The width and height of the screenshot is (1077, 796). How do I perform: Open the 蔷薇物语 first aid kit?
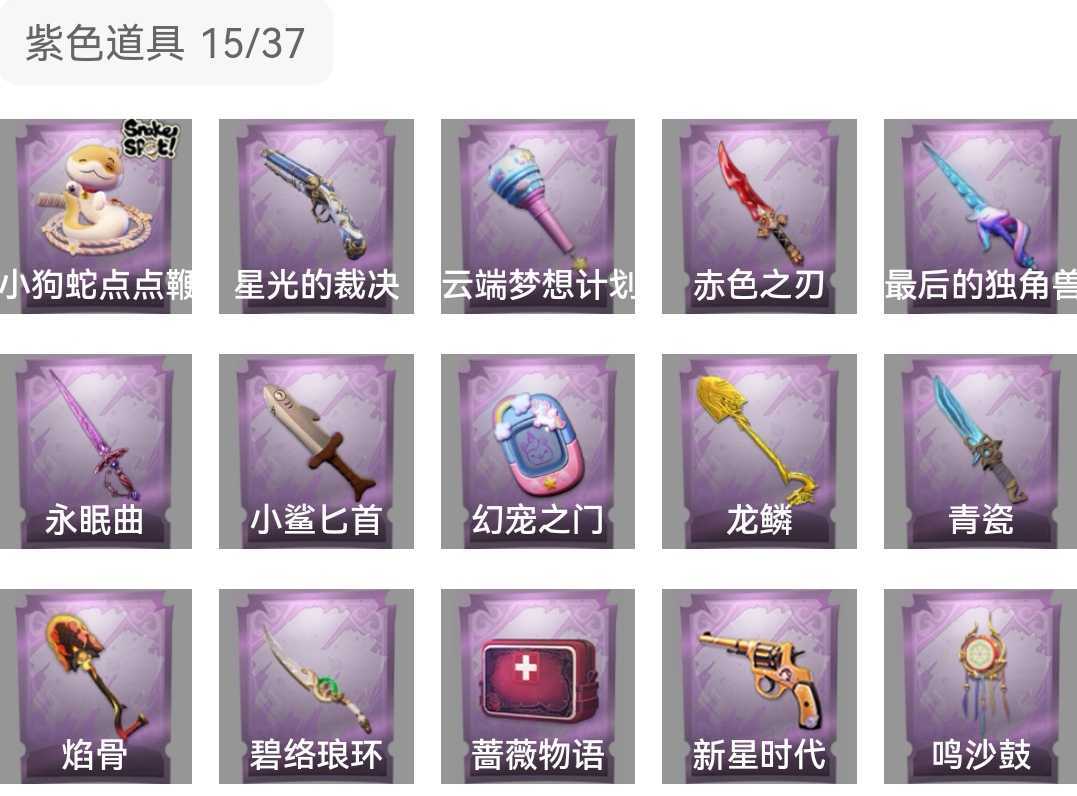pos(538,686)
